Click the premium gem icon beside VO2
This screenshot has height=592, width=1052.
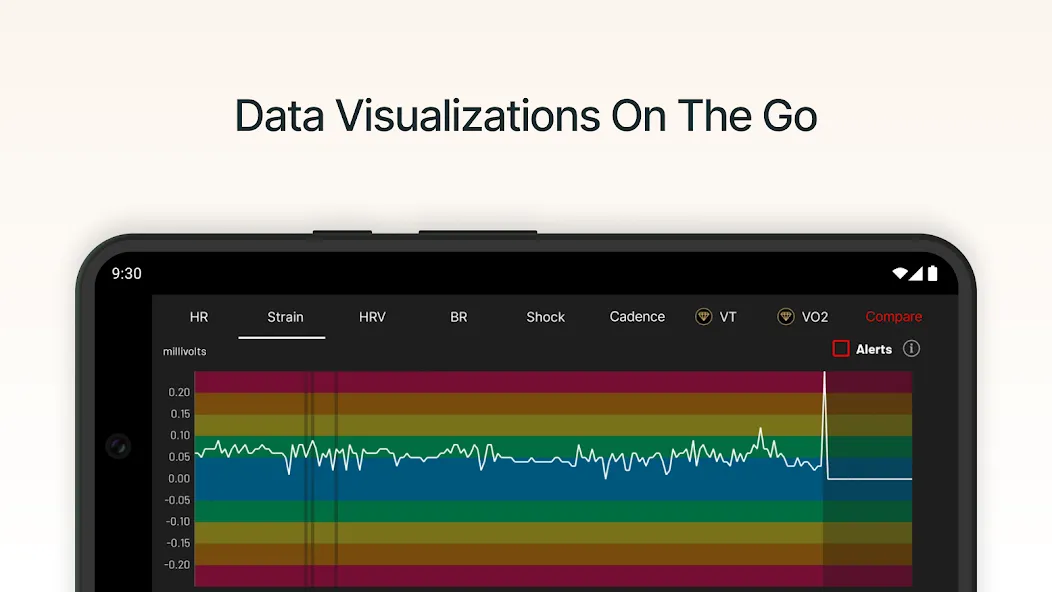(786, 316)
